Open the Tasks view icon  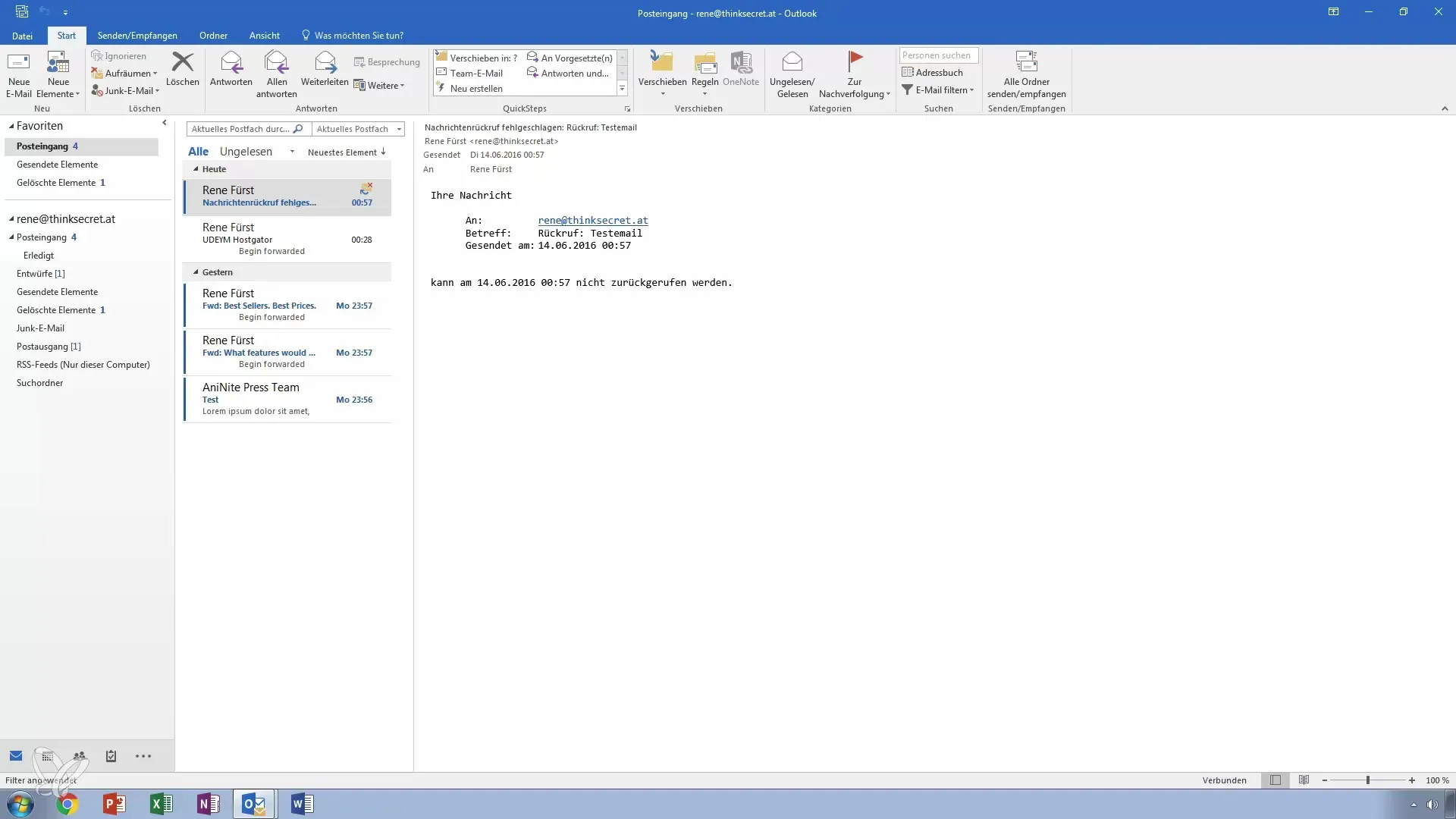click(111, 756)
